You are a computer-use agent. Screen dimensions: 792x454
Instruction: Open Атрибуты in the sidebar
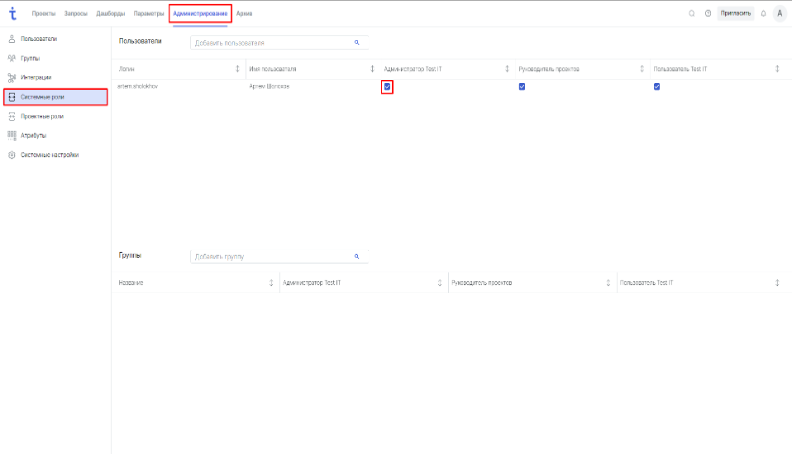coord(55,135)
